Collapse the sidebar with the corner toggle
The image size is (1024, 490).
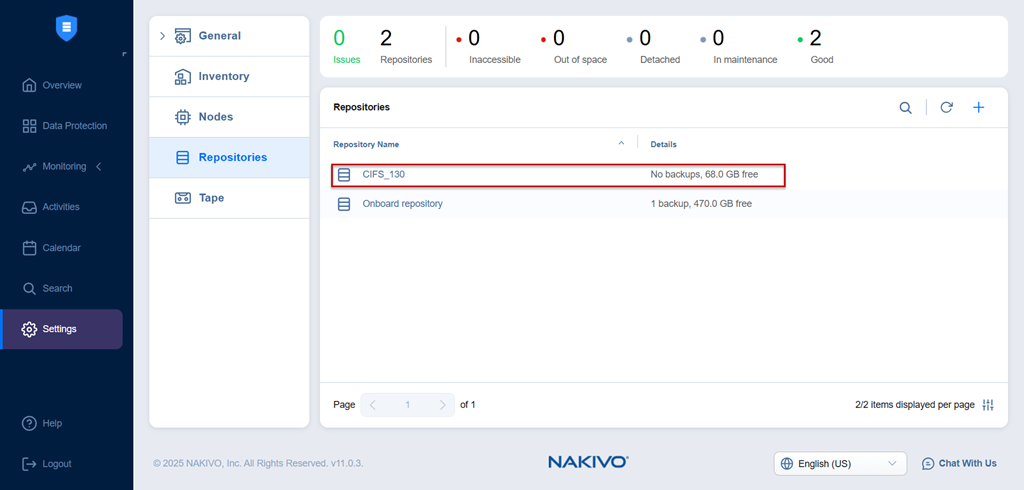[124, 54]
